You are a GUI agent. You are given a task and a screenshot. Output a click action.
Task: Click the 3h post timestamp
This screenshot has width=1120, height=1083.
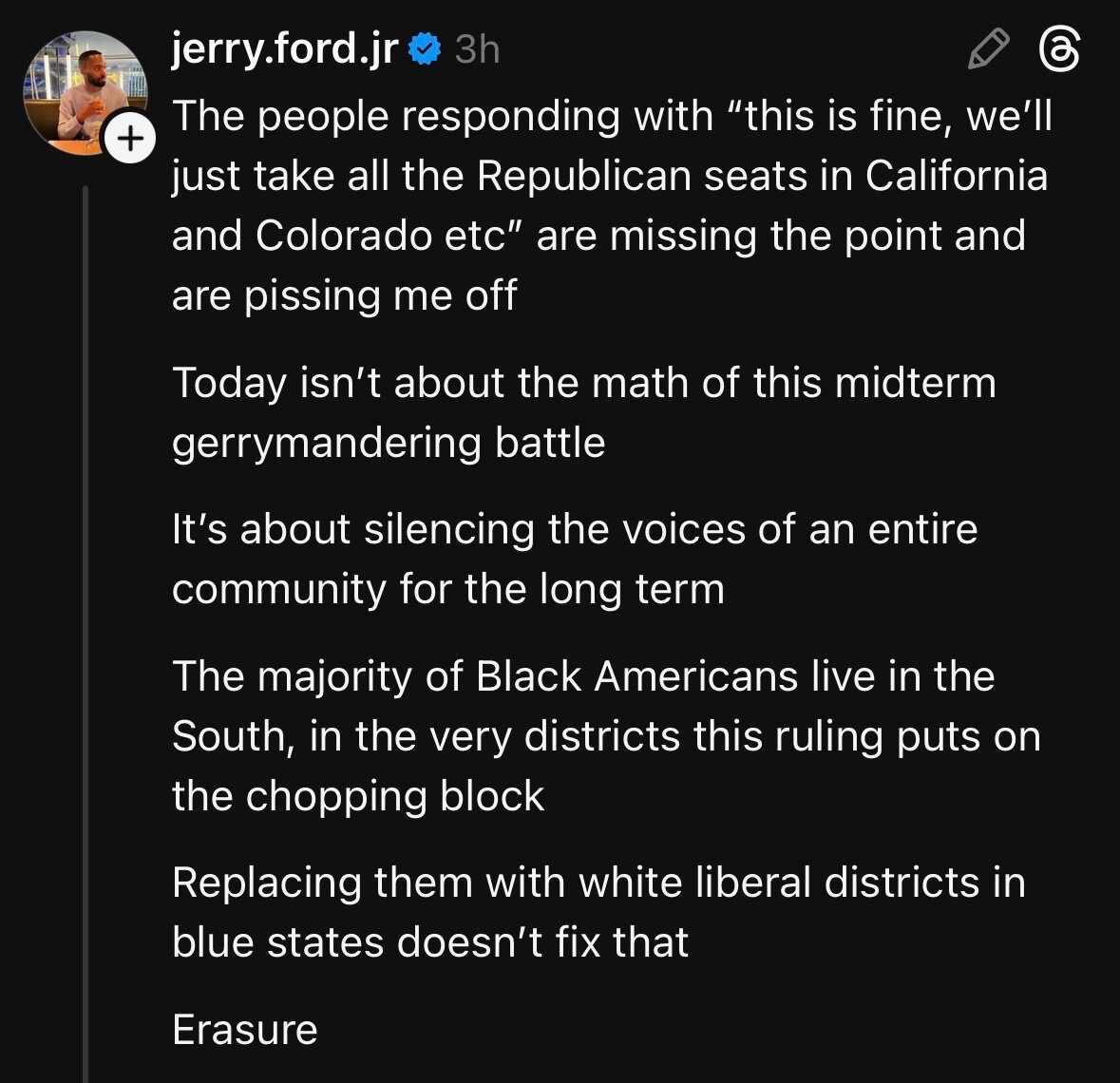point(477,49)
